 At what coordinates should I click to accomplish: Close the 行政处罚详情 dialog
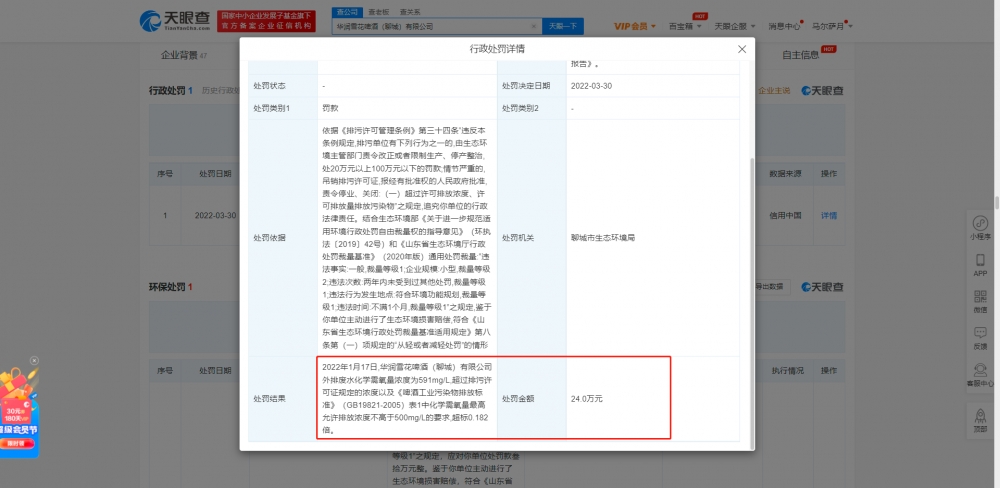click(x=742, y=49)
